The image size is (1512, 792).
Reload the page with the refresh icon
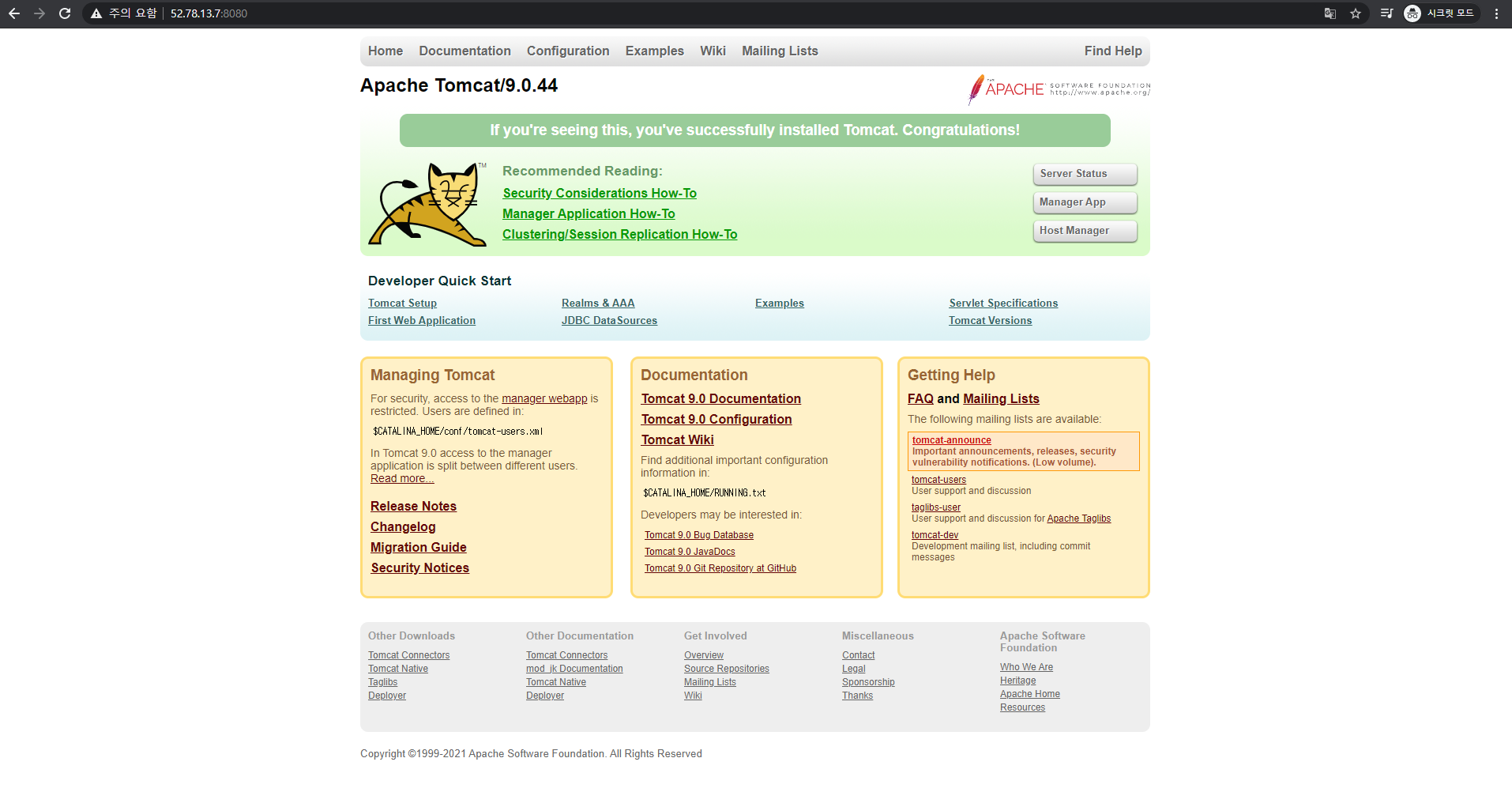(65, 13)
